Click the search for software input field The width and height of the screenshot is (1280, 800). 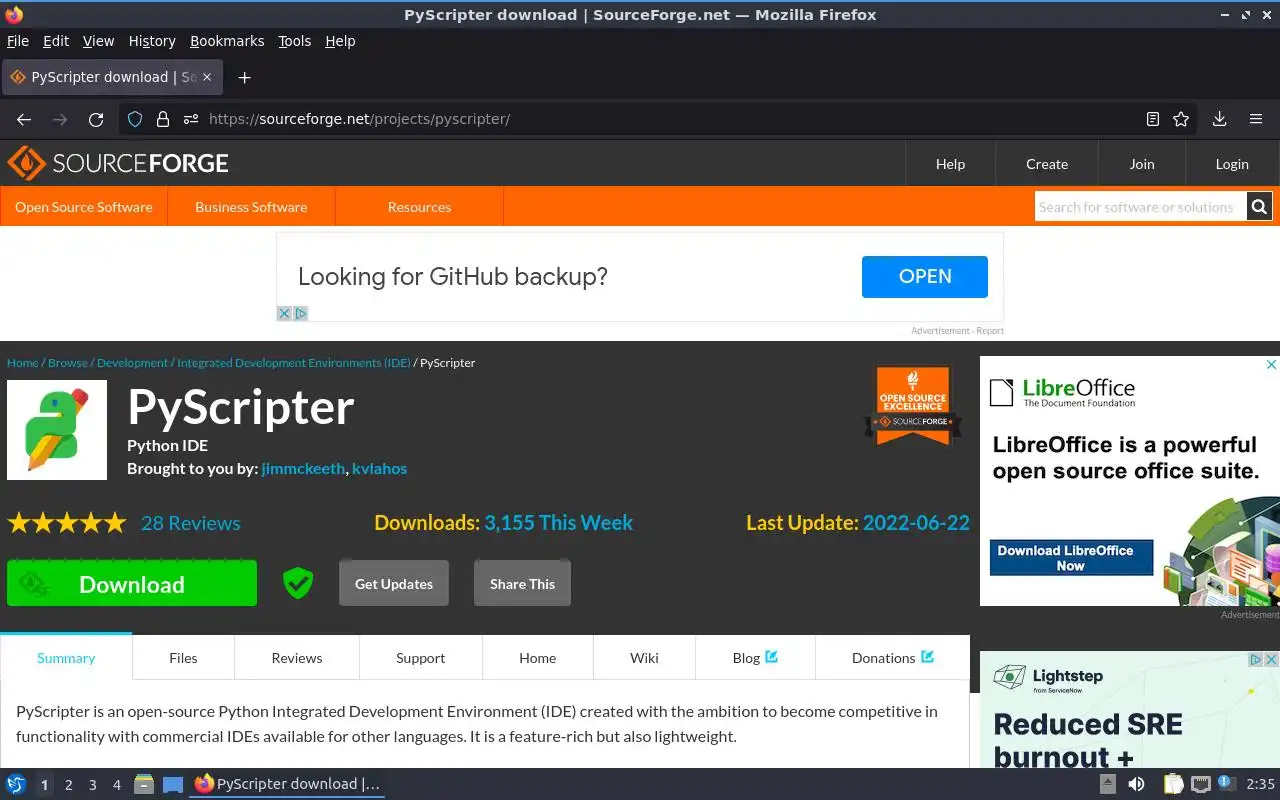(1140, 207)
